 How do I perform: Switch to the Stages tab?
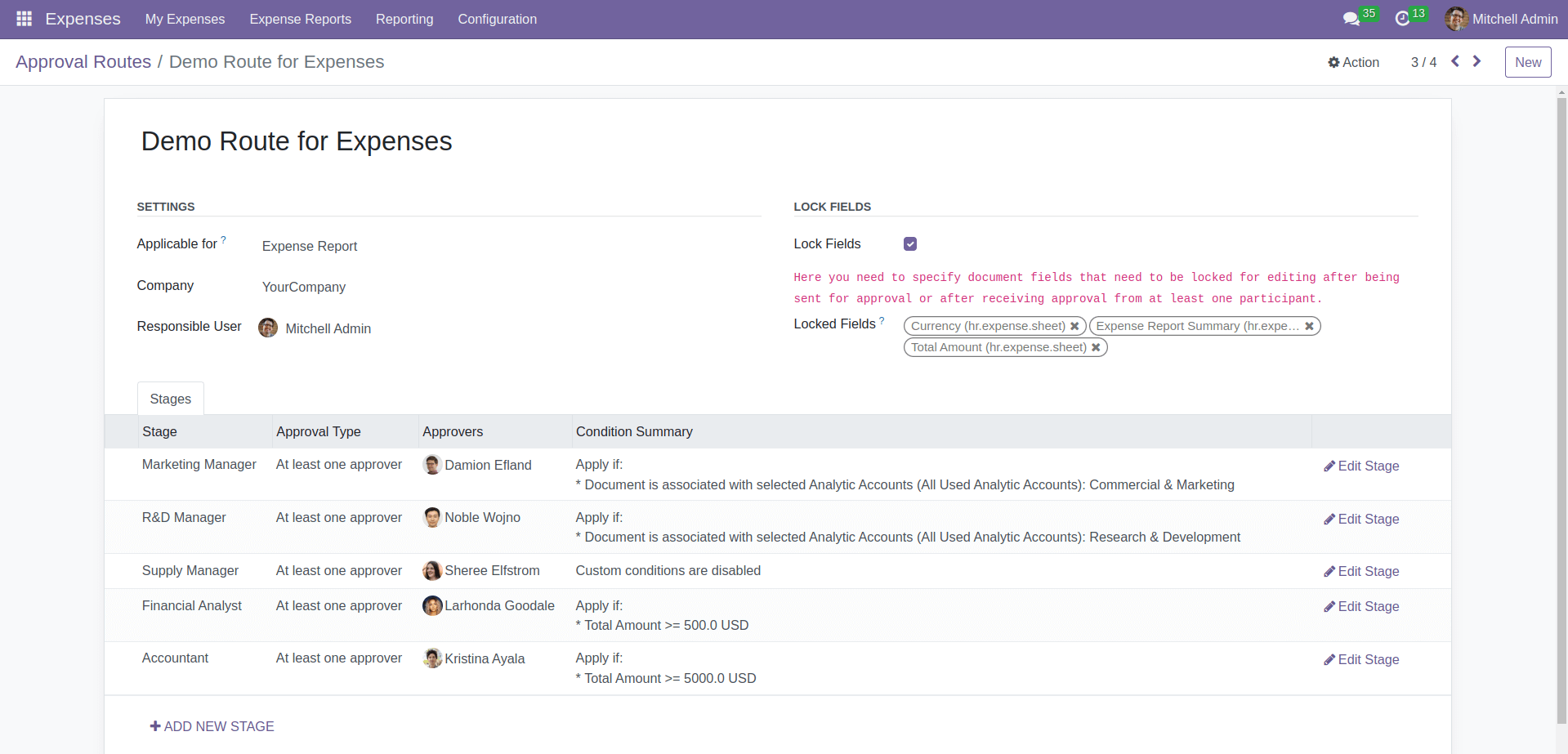(170, 398)
